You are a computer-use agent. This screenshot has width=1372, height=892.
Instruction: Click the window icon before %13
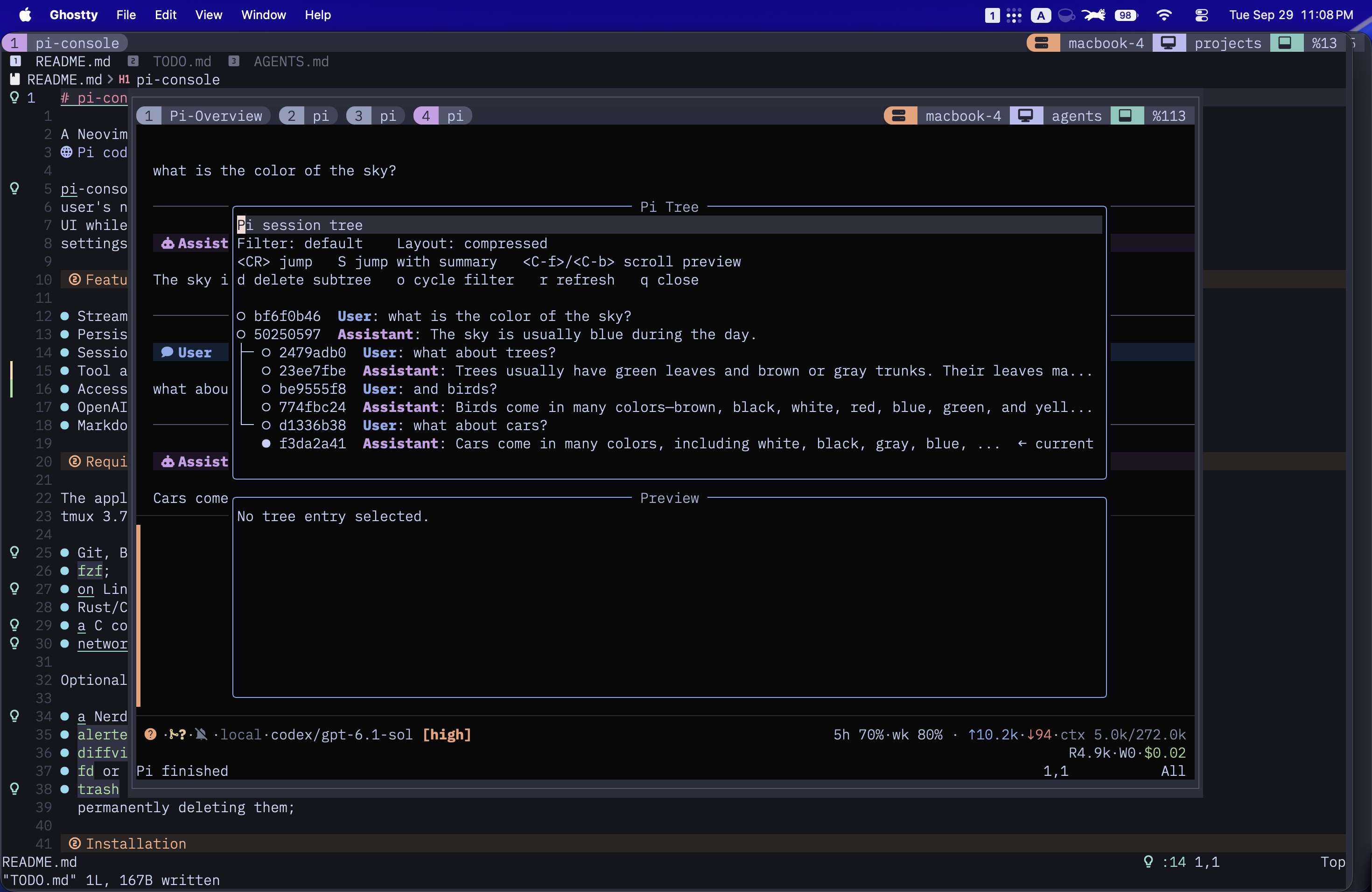pos(1285,43)
